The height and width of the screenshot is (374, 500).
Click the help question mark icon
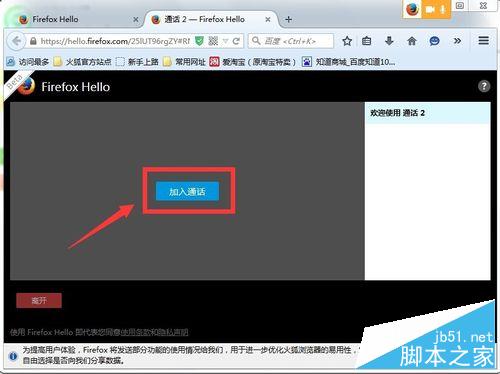tap(484, 86)
